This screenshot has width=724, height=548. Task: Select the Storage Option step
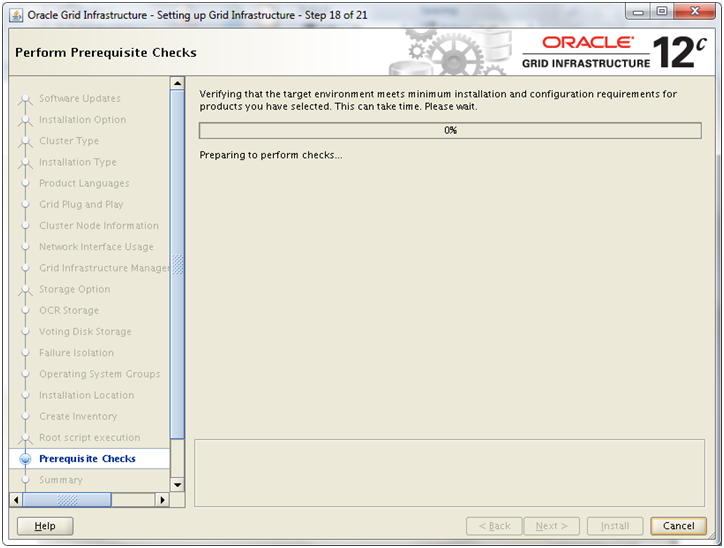(x=74, y=289)
